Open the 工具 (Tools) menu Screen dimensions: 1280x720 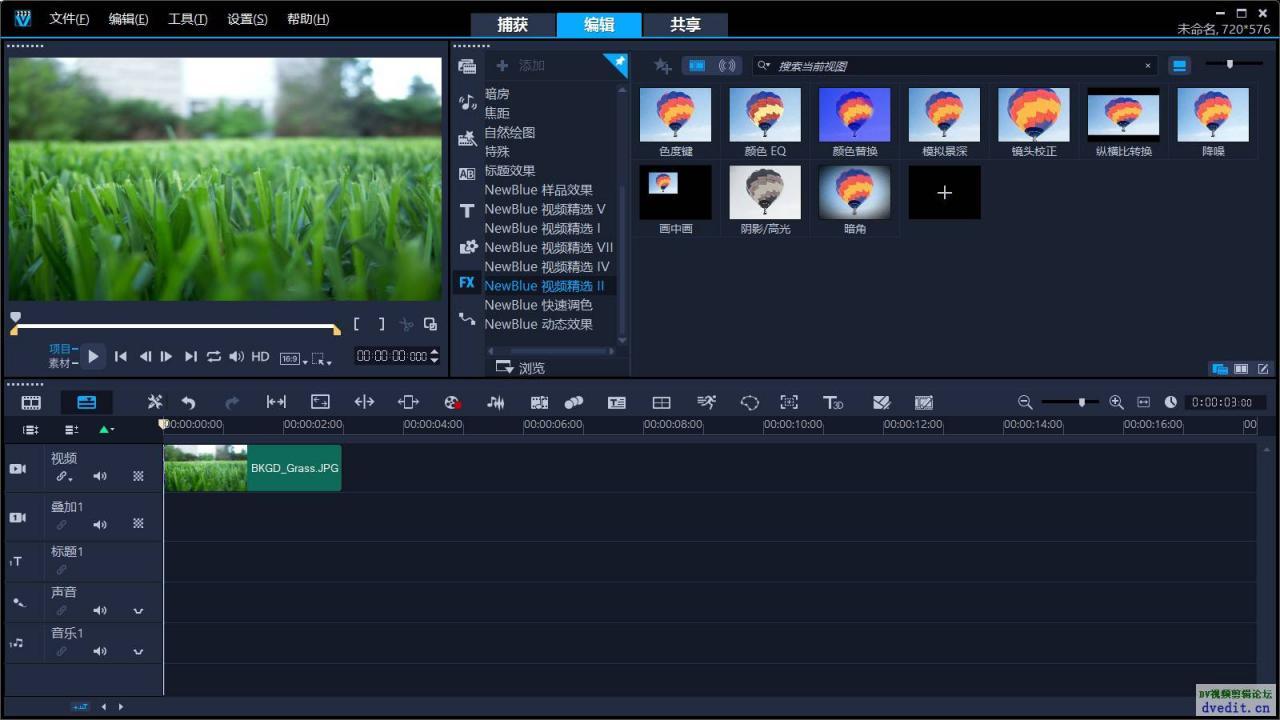[x=186, y=18]
